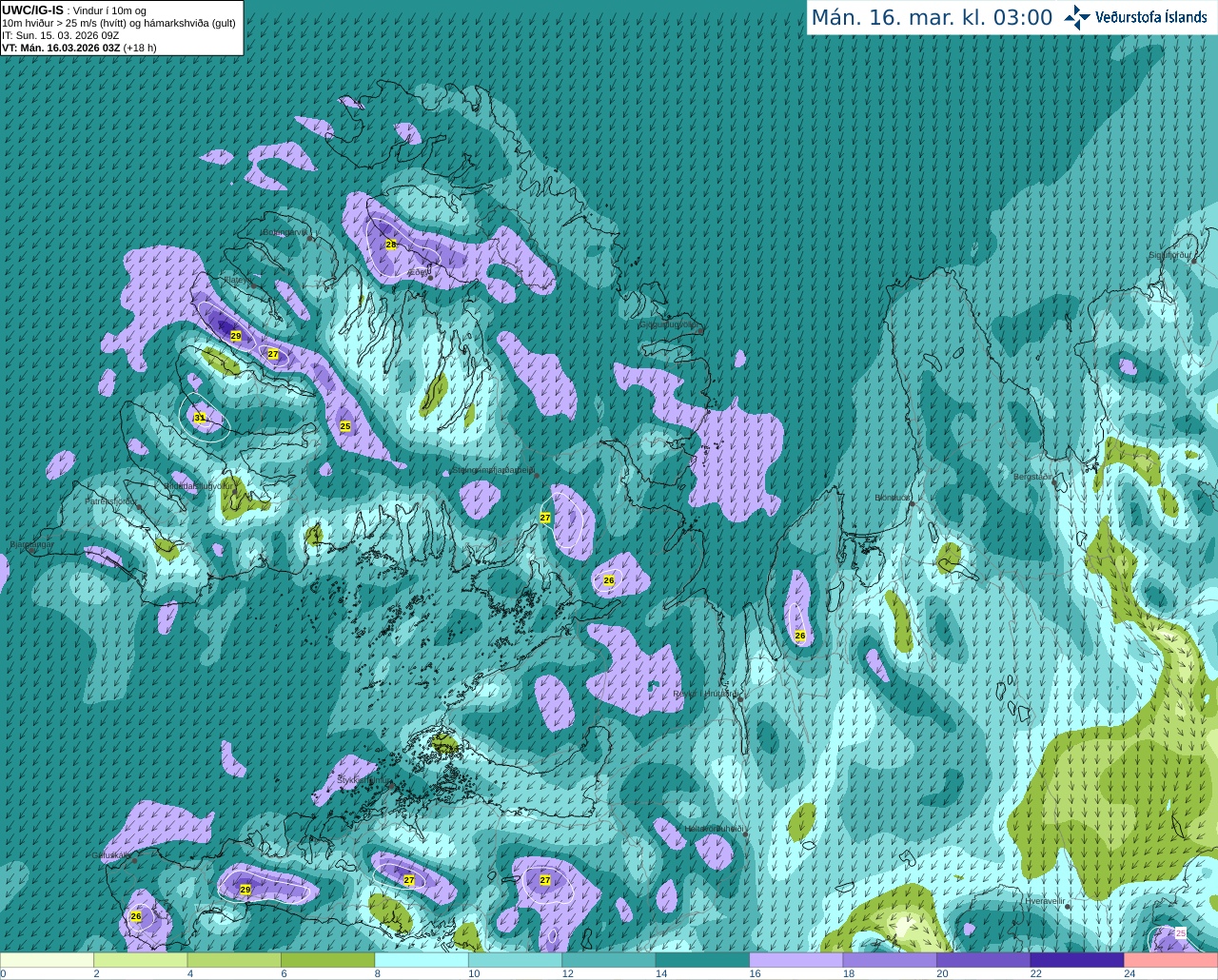This screenshot has height=980, width=1218.
Task: Click the 'VT: Mán. 16.03.2026 03Z (+18 h)' line
Action: tap(79, 48)
